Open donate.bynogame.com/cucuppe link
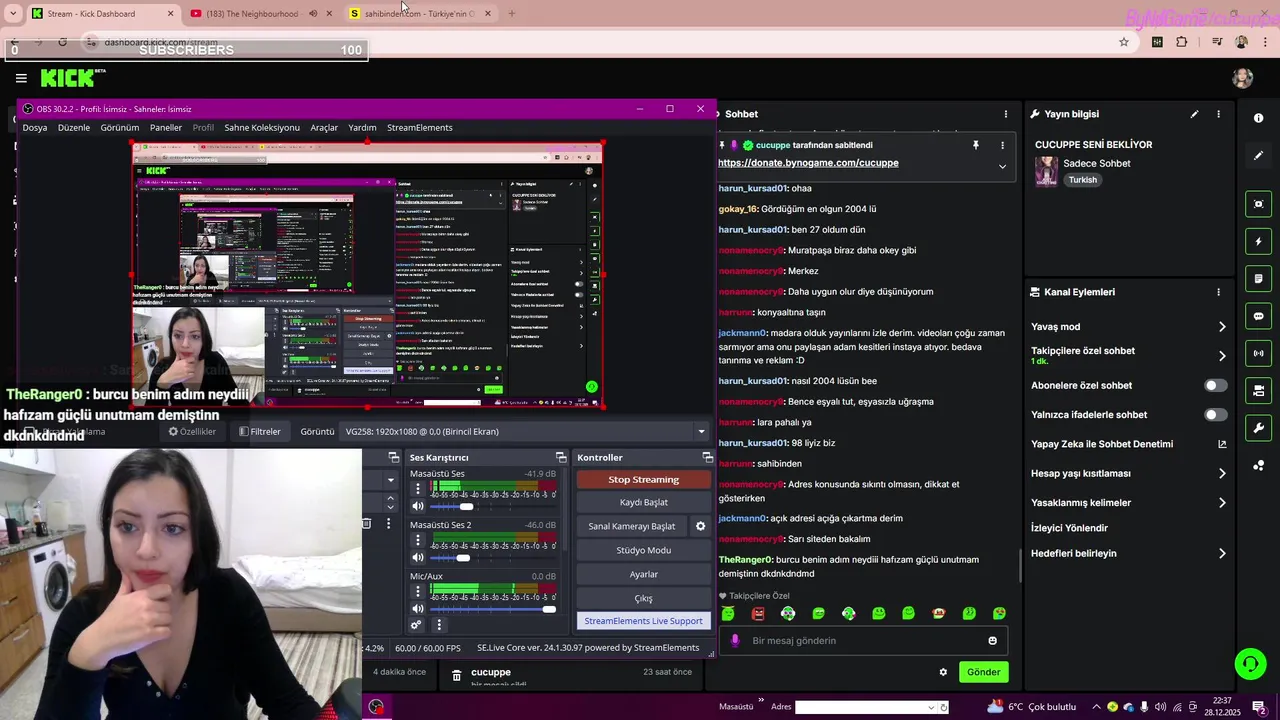The width and height of the screenshot is (1280, 720). click(808, 163)
